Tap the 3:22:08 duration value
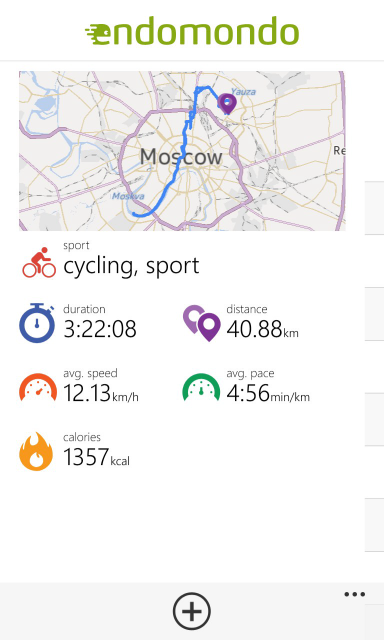This screenshot has height=640, width=384. click(x=100, y=329)
